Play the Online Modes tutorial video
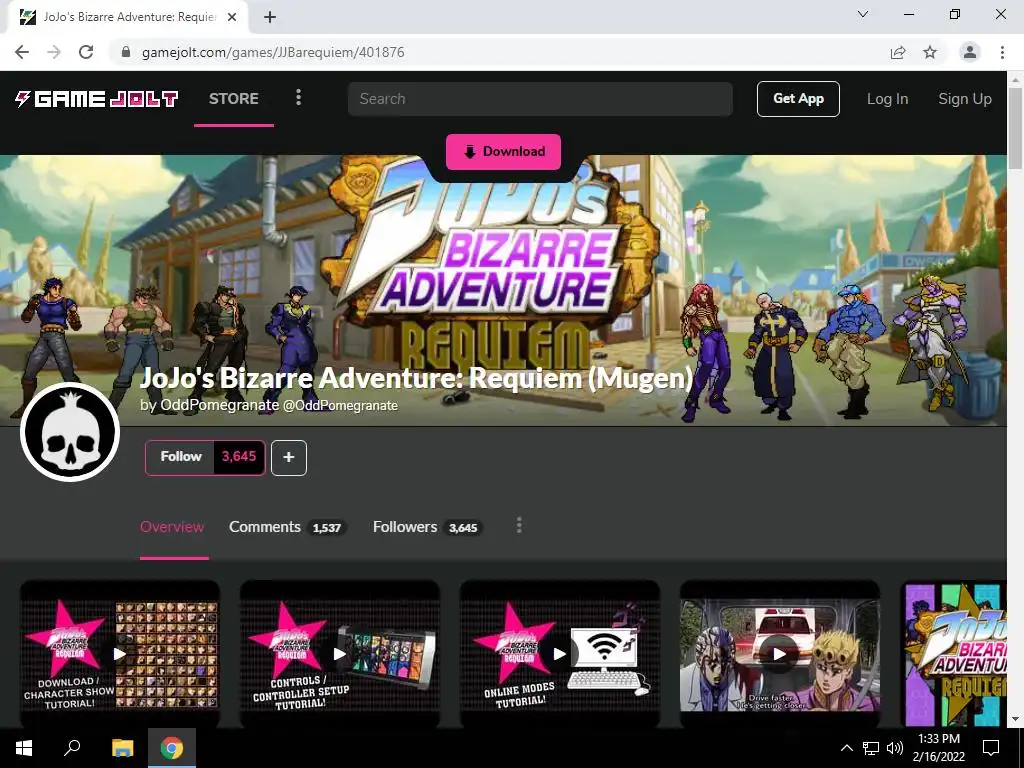The width and height of the screenshot is (1024, 768). pos(560,654)
